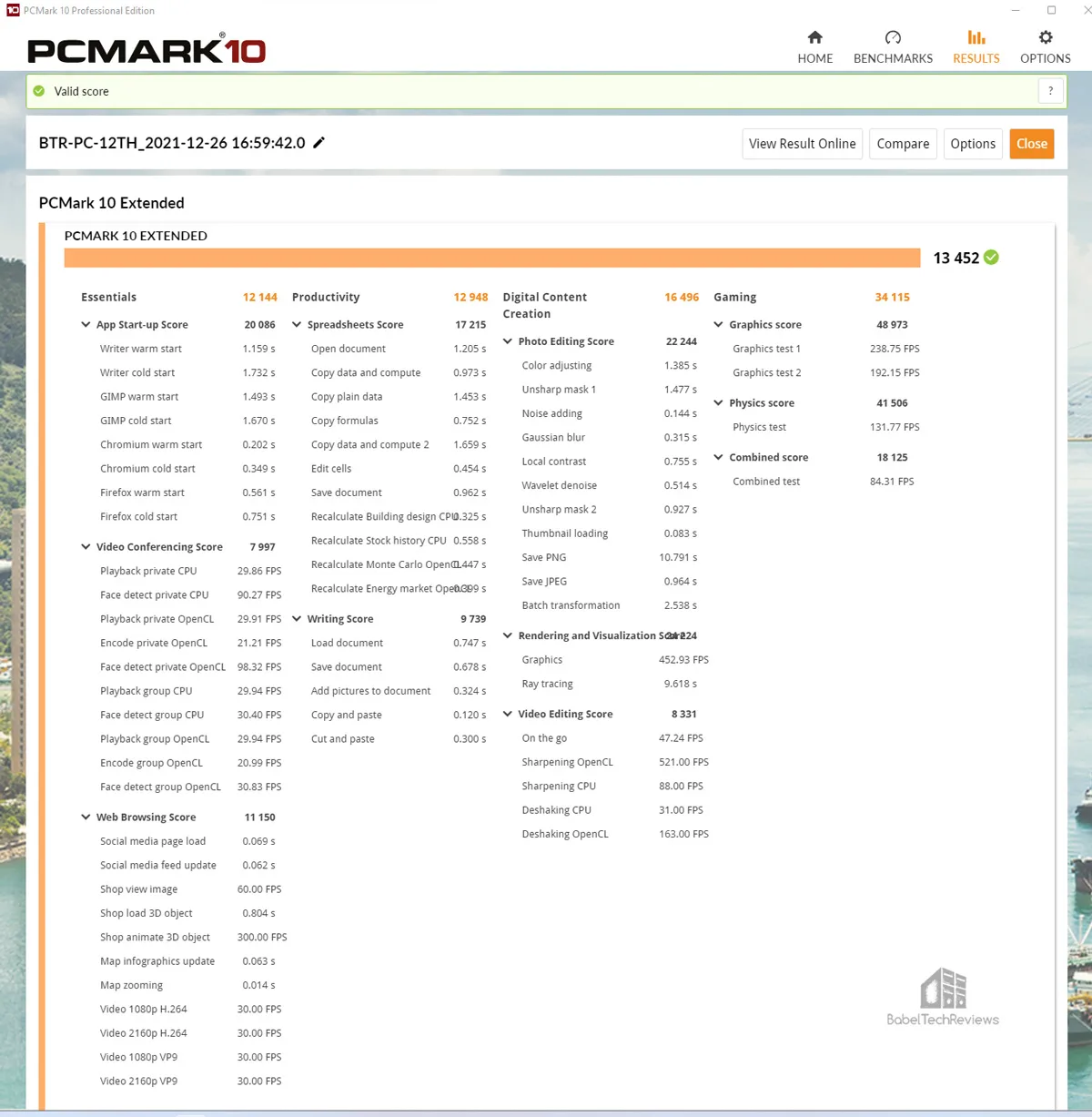Image resolution: width=1092 pixels, height=1117 pixels.
Task: Select RESULTS tab label
Action: point(976,58)
